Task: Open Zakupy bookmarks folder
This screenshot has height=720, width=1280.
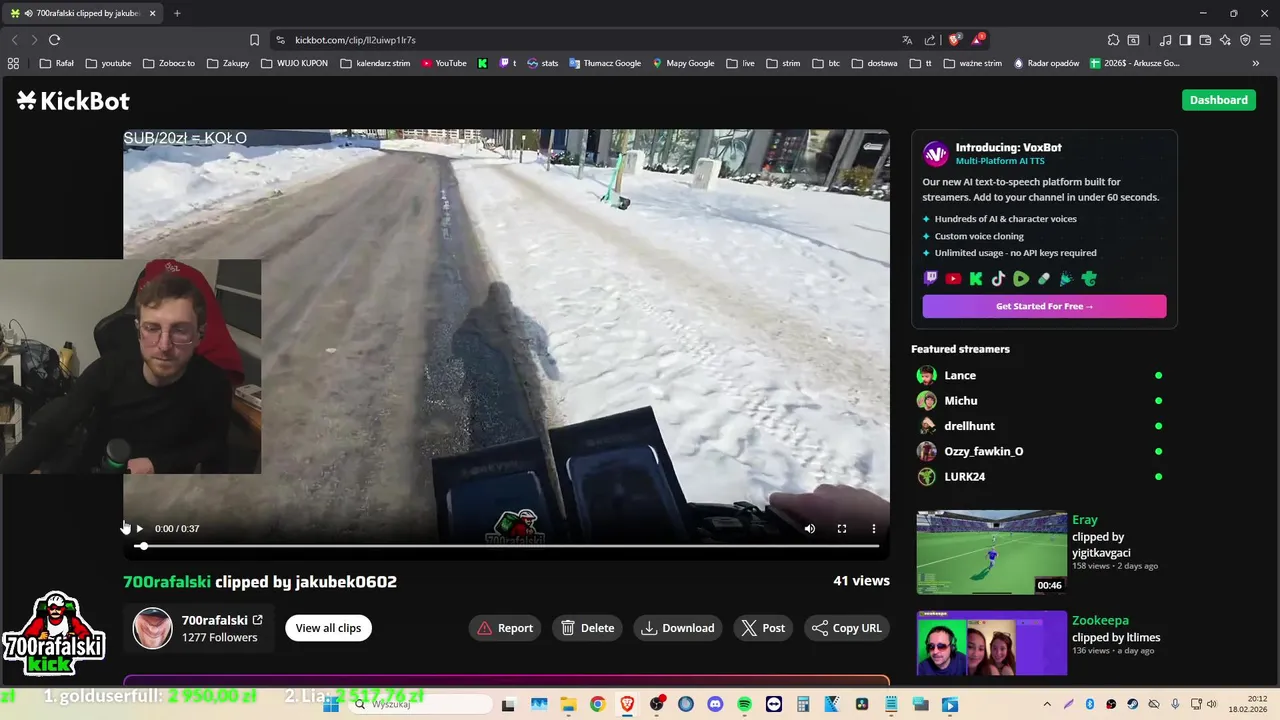Action: point(228,63)
